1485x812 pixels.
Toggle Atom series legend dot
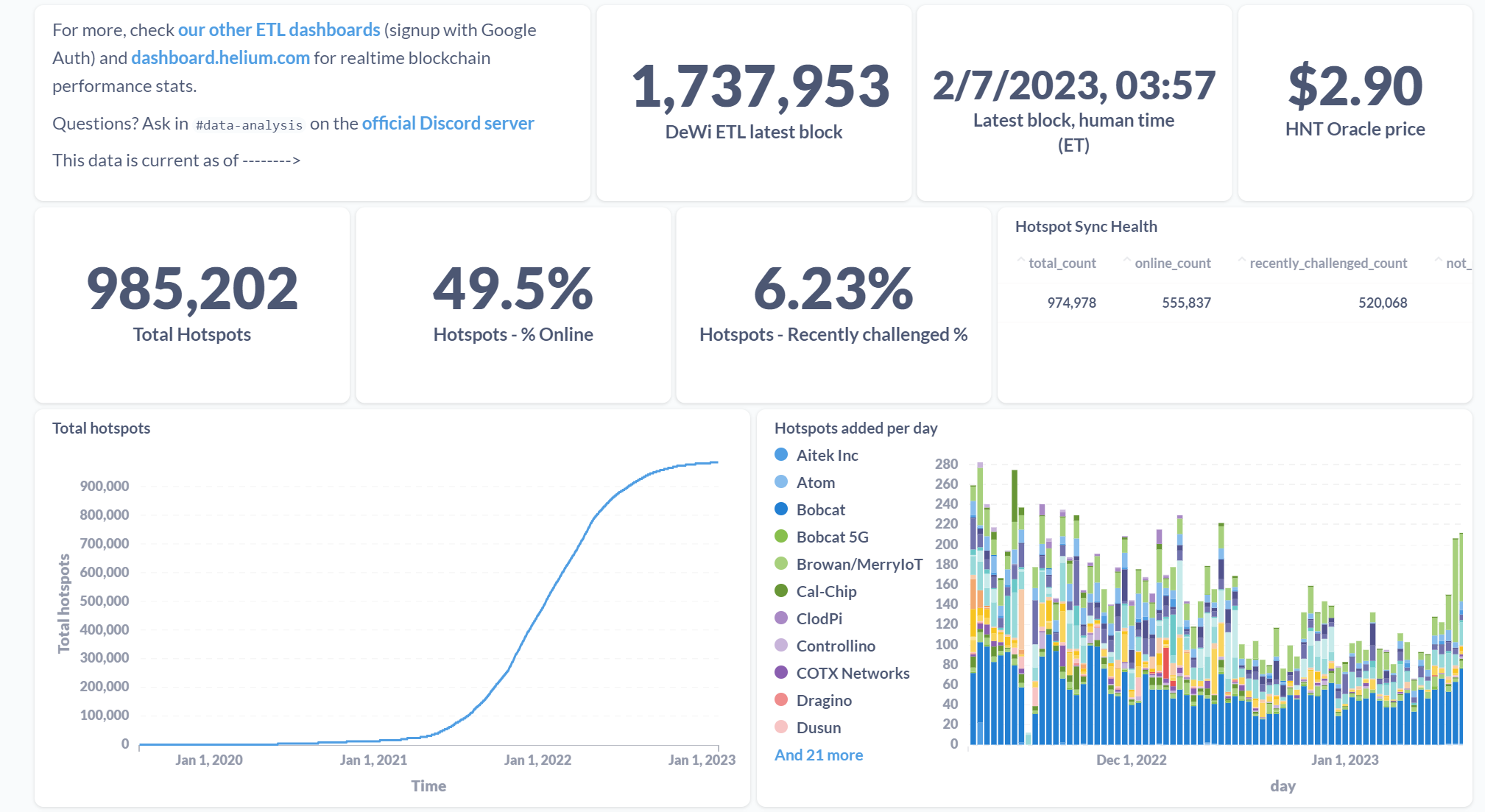tap(781, 482)
